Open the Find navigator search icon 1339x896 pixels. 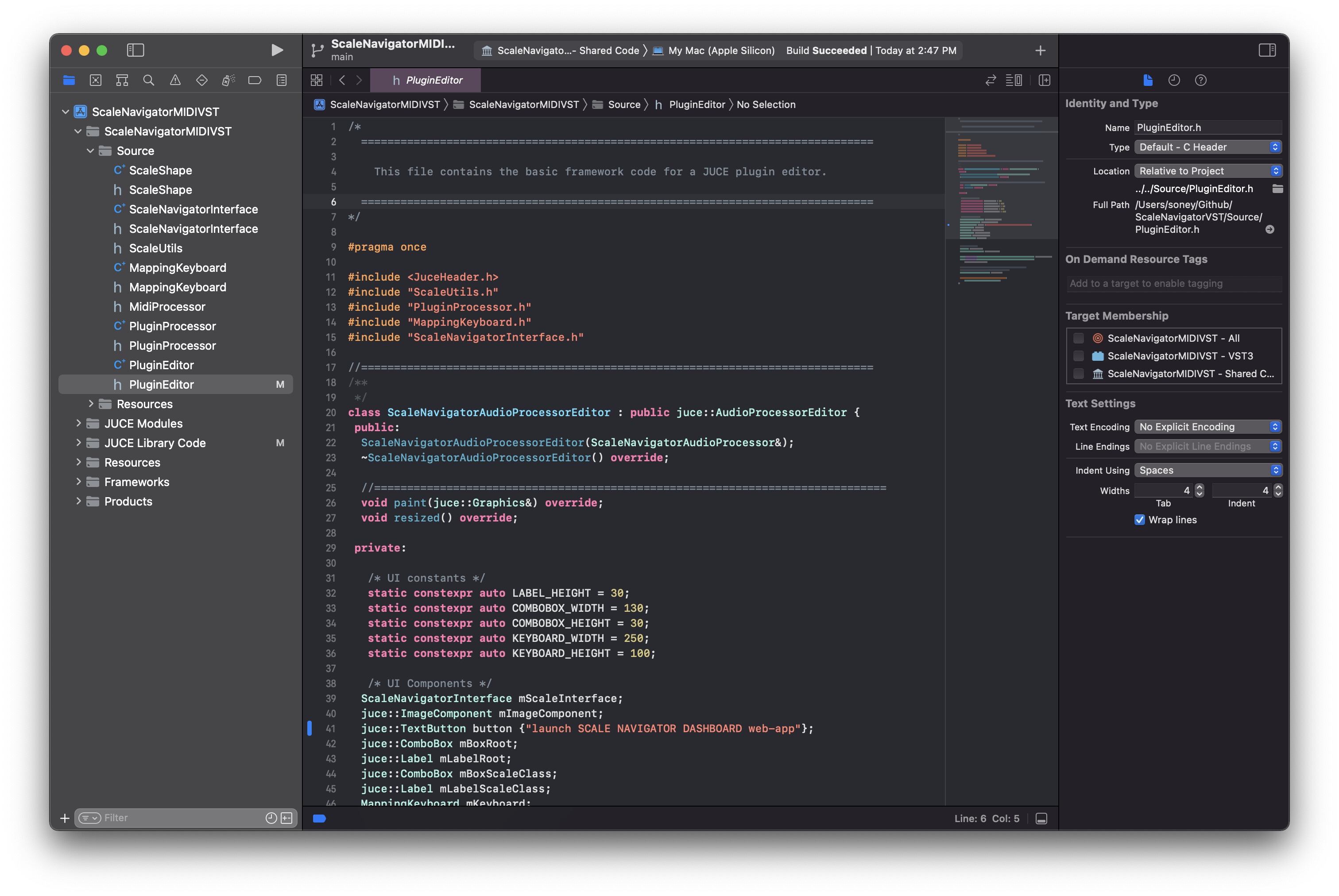tap(149, 80)
